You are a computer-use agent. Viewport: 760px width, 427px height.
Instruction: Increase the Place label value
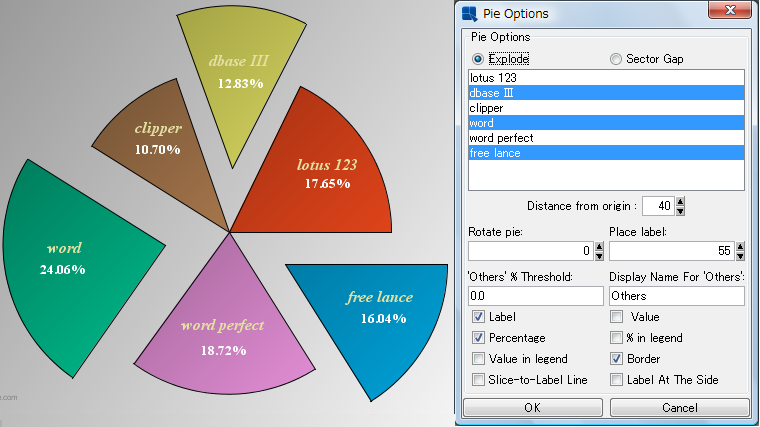point(740,247)
